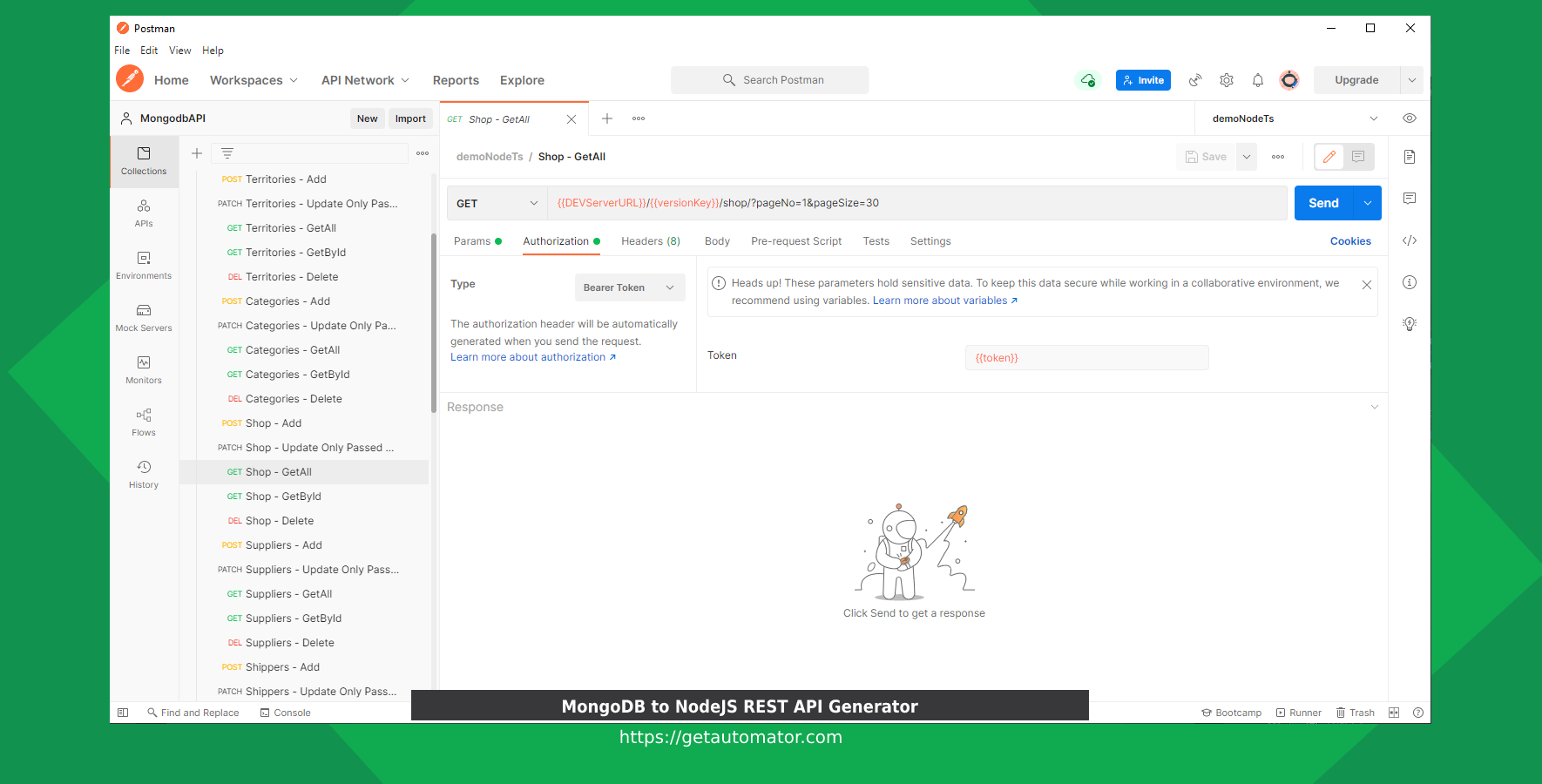The height and width of the screenshot is (784, 1542).
Task: Open the API Network dropdown menu
Action: 365,80
